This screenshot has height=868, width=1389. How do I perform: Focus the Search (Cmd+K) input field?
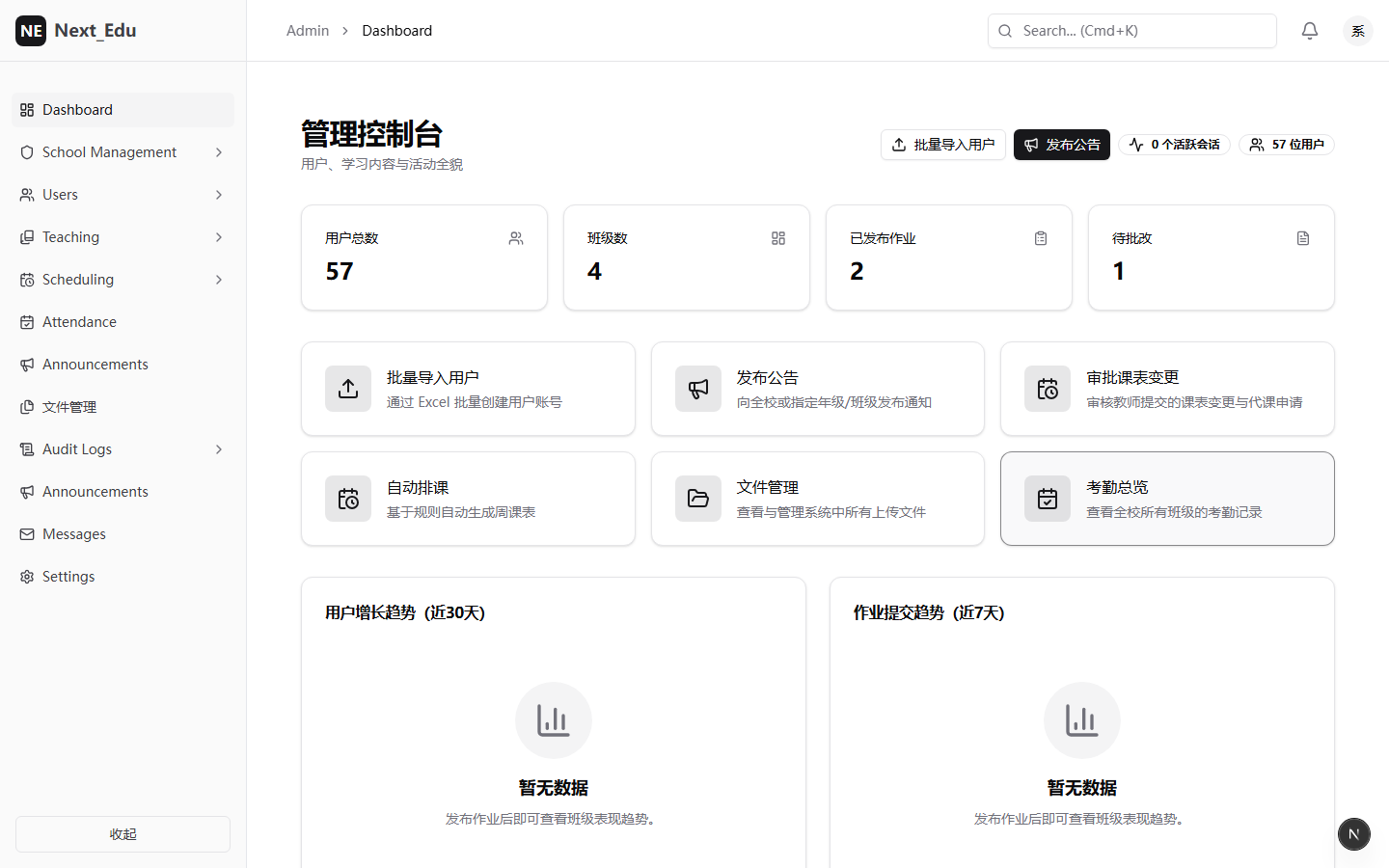click(x=1132, y=31)
